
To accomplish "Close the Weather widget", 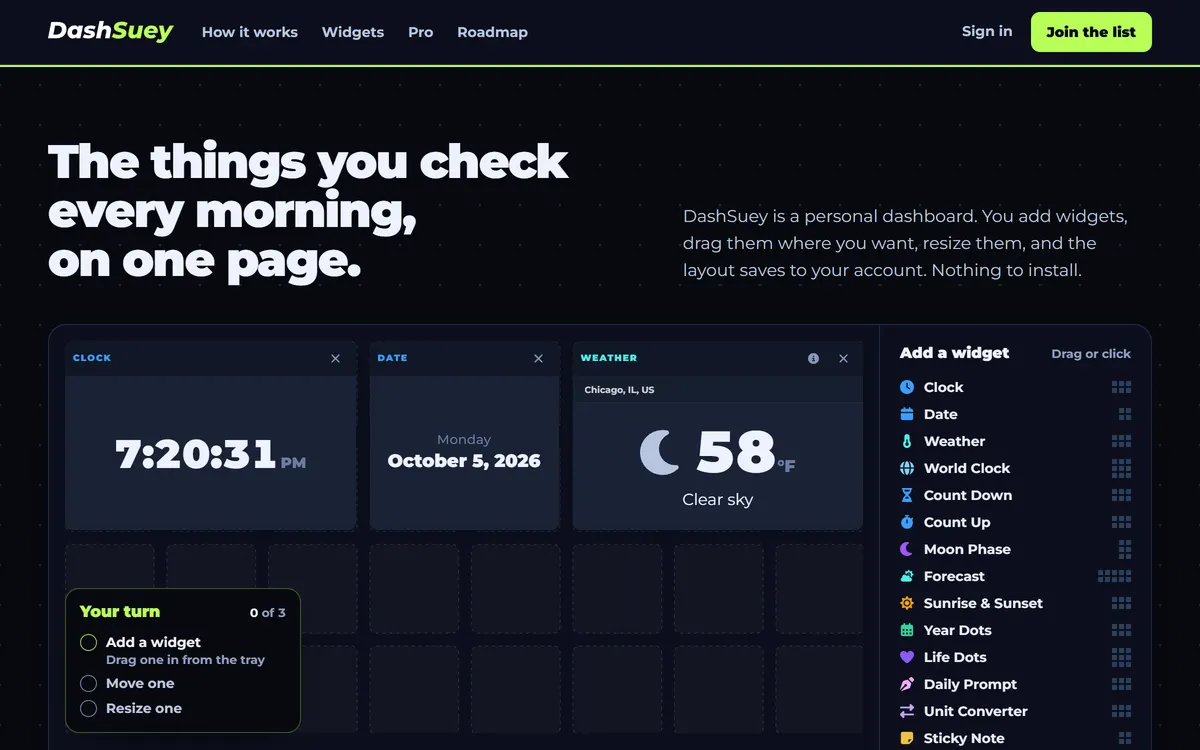I will pos(843,358).
